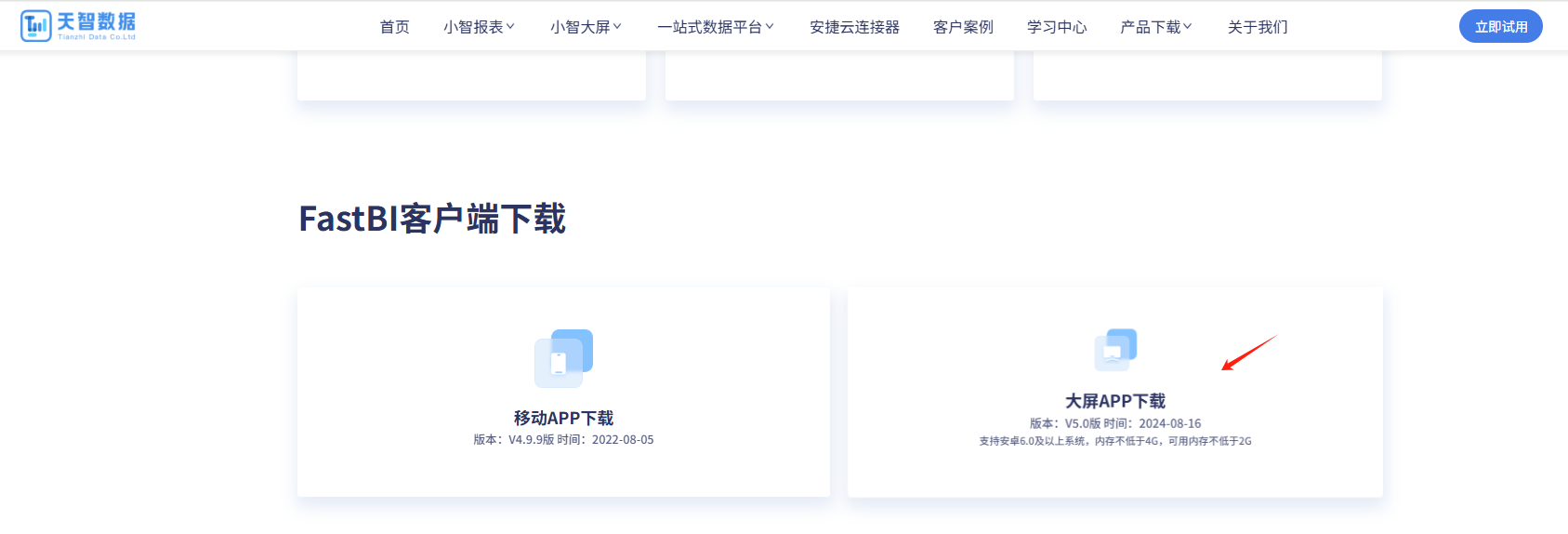
Task: Click the 立即试用 button
Action: point(1501,26)
